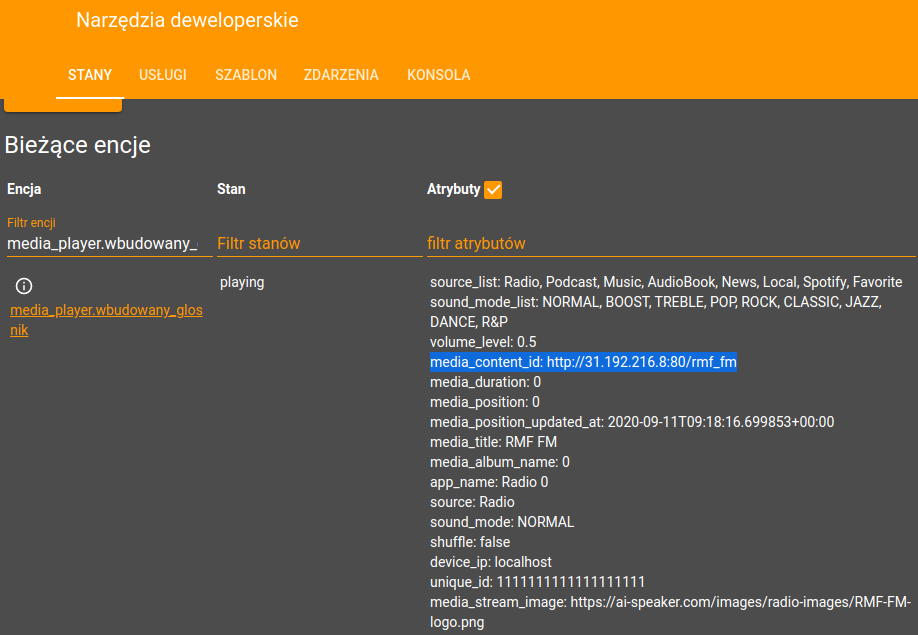The width and height of the screenshot is (918, 635).
Task: Click the filtr atrybutów input field
Action: click(x=671, y=243)
